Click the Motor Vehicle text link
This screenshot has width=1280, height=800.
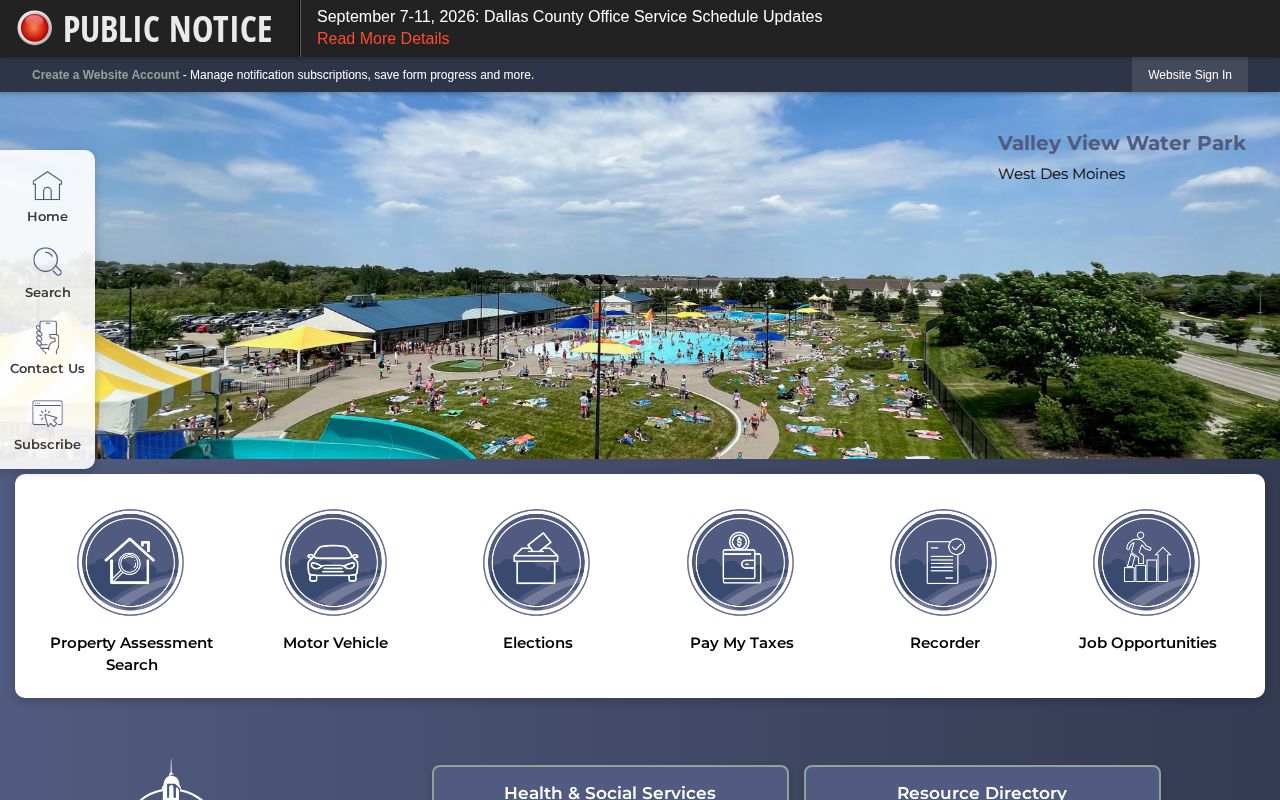(335, 643)
